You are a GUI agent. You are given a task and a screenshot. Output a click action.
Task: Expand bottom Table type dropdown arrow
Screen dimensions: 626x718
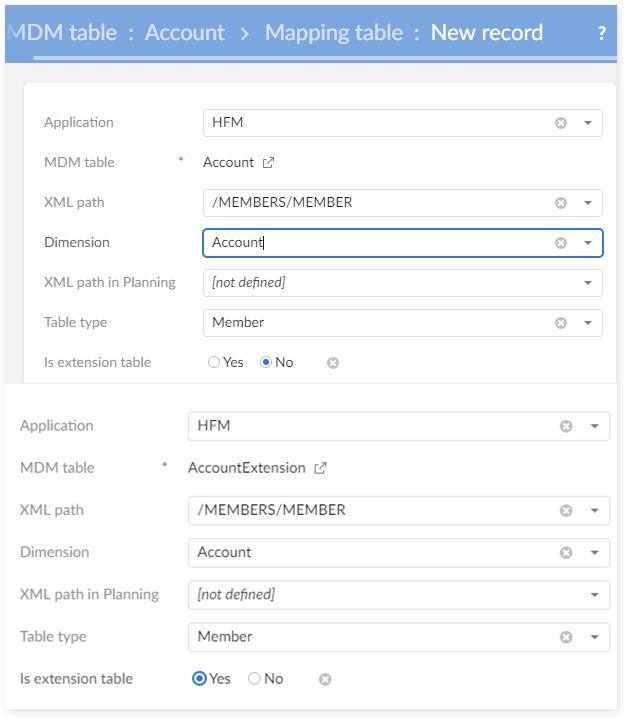pyautogui.click(x=593, y=637)
